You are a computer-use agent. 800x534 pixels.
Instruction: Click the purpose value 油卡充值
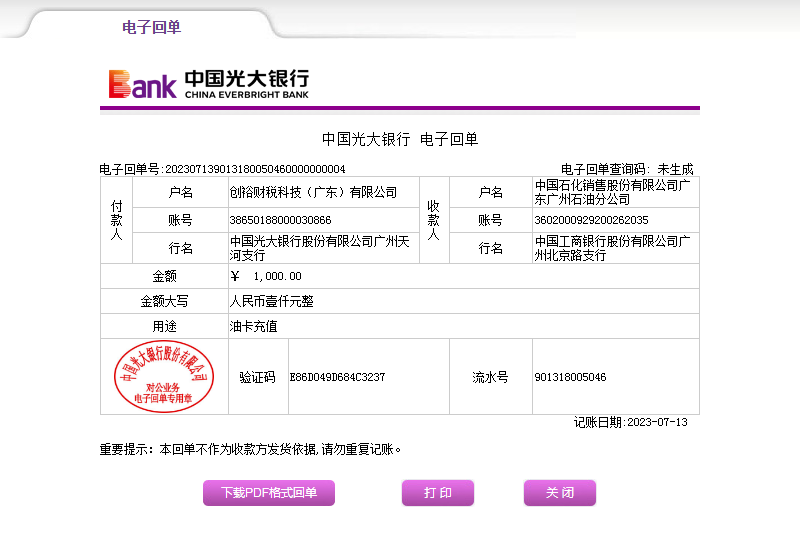coord(254,326)
